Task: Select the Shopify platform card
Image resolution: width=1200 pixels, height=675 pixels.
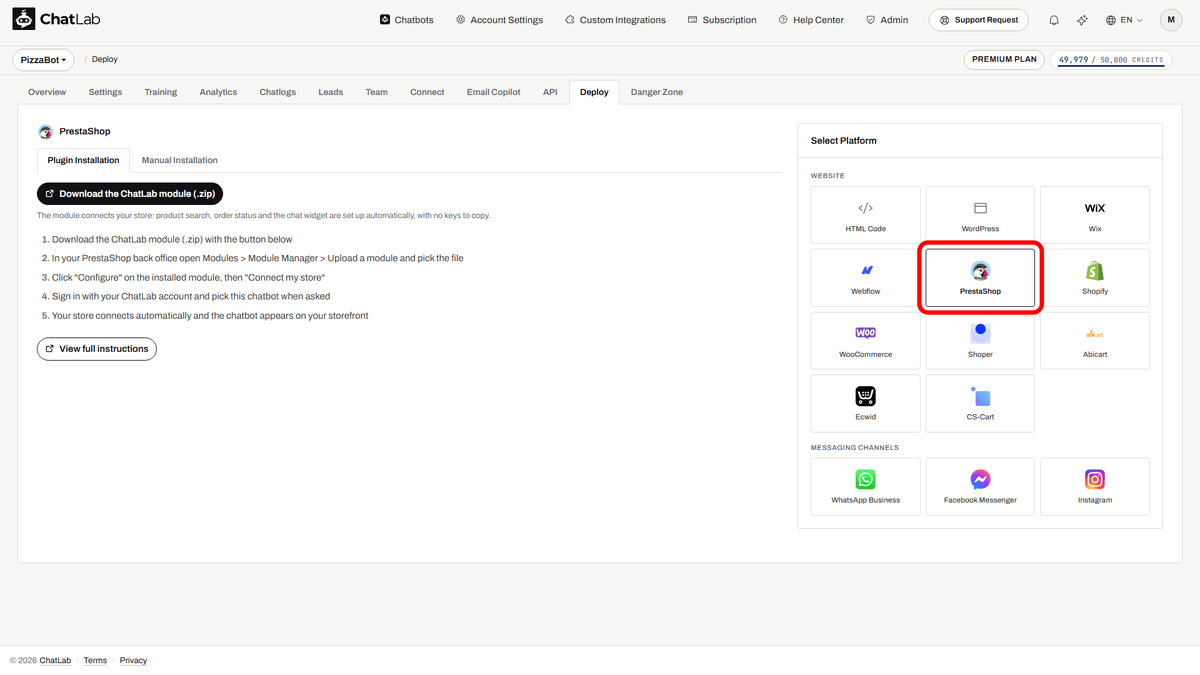Action: coord(1095,278)
